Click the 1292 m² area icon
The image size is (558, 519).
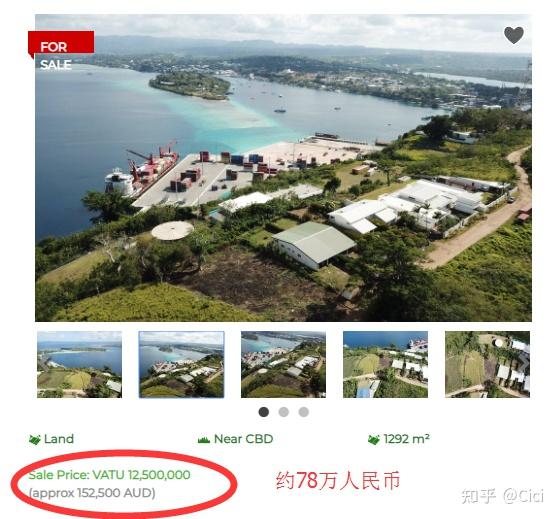(x=374, y=440)
